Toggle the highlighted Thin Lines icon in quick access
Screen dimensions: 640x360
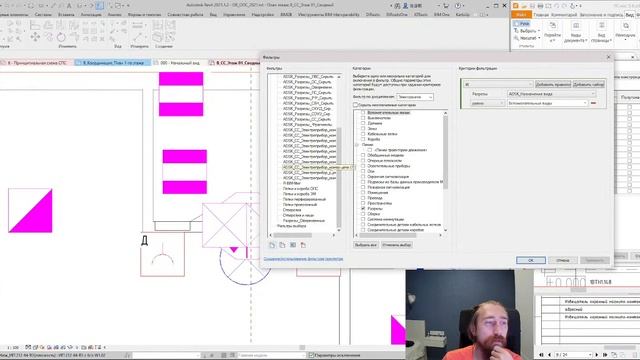click(100, 6)
